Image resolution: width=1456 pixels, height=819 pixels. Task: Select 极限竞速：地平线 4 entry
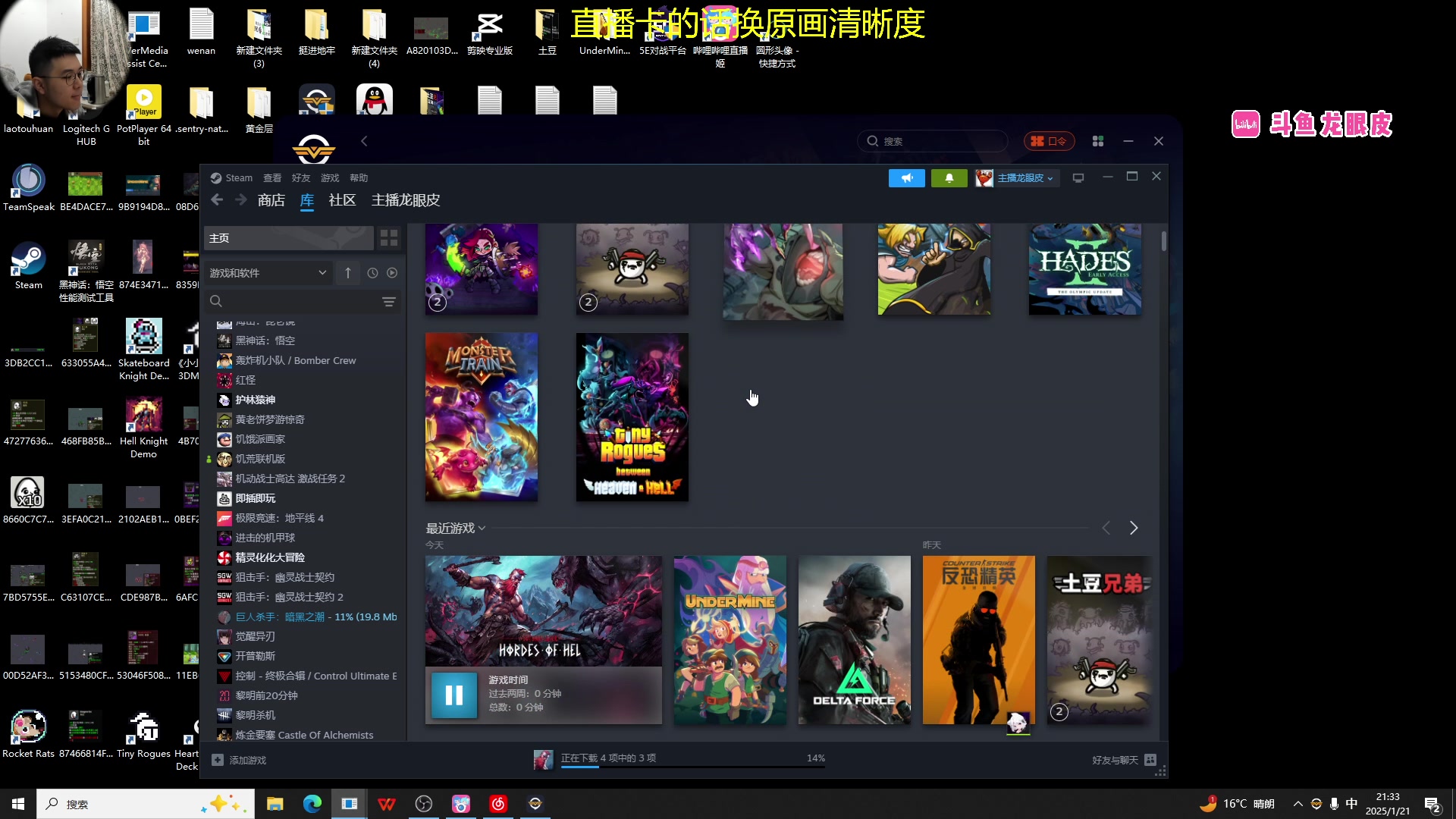click(279, 518)
